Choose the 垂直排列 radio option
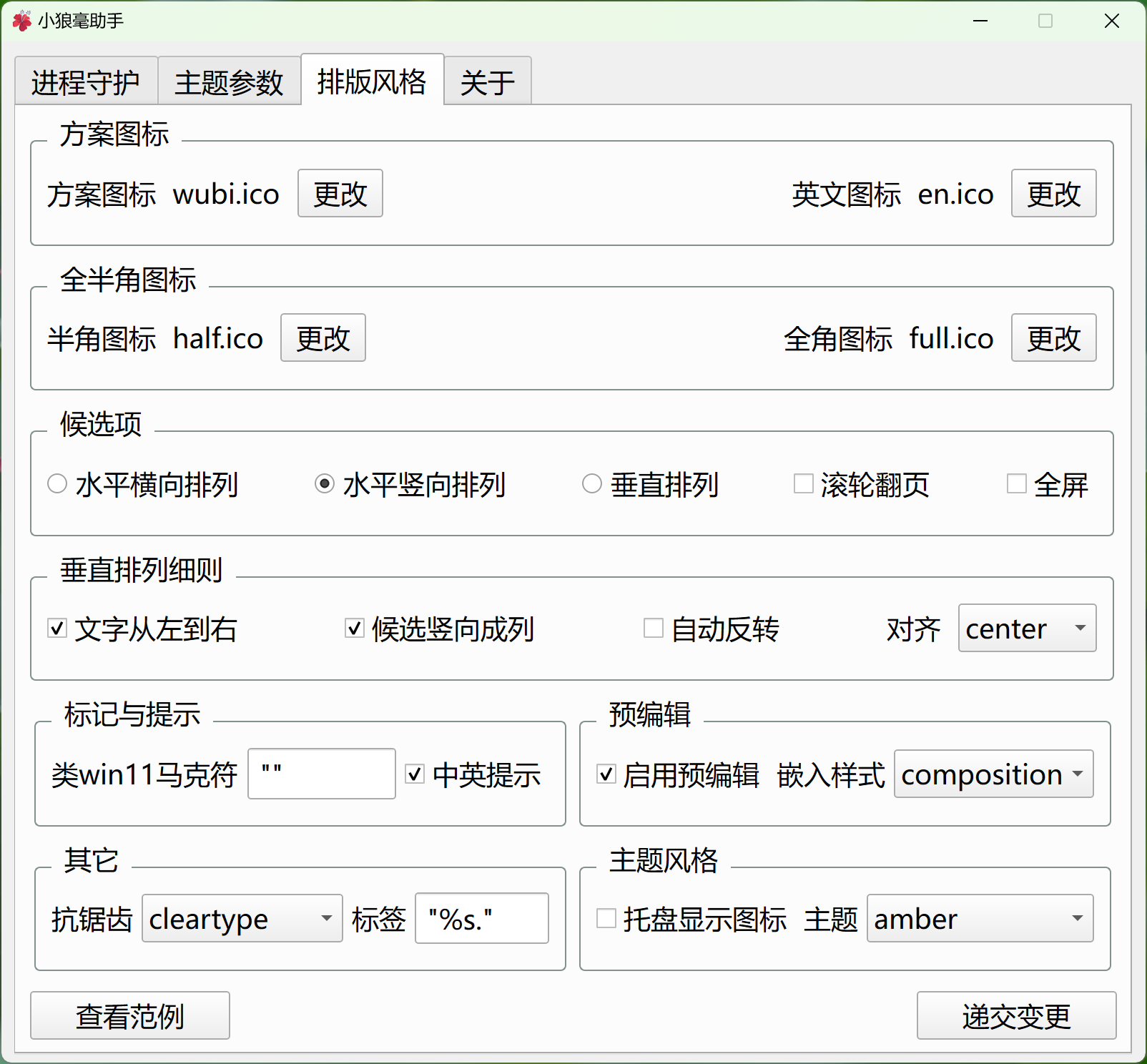 point(592,484)
